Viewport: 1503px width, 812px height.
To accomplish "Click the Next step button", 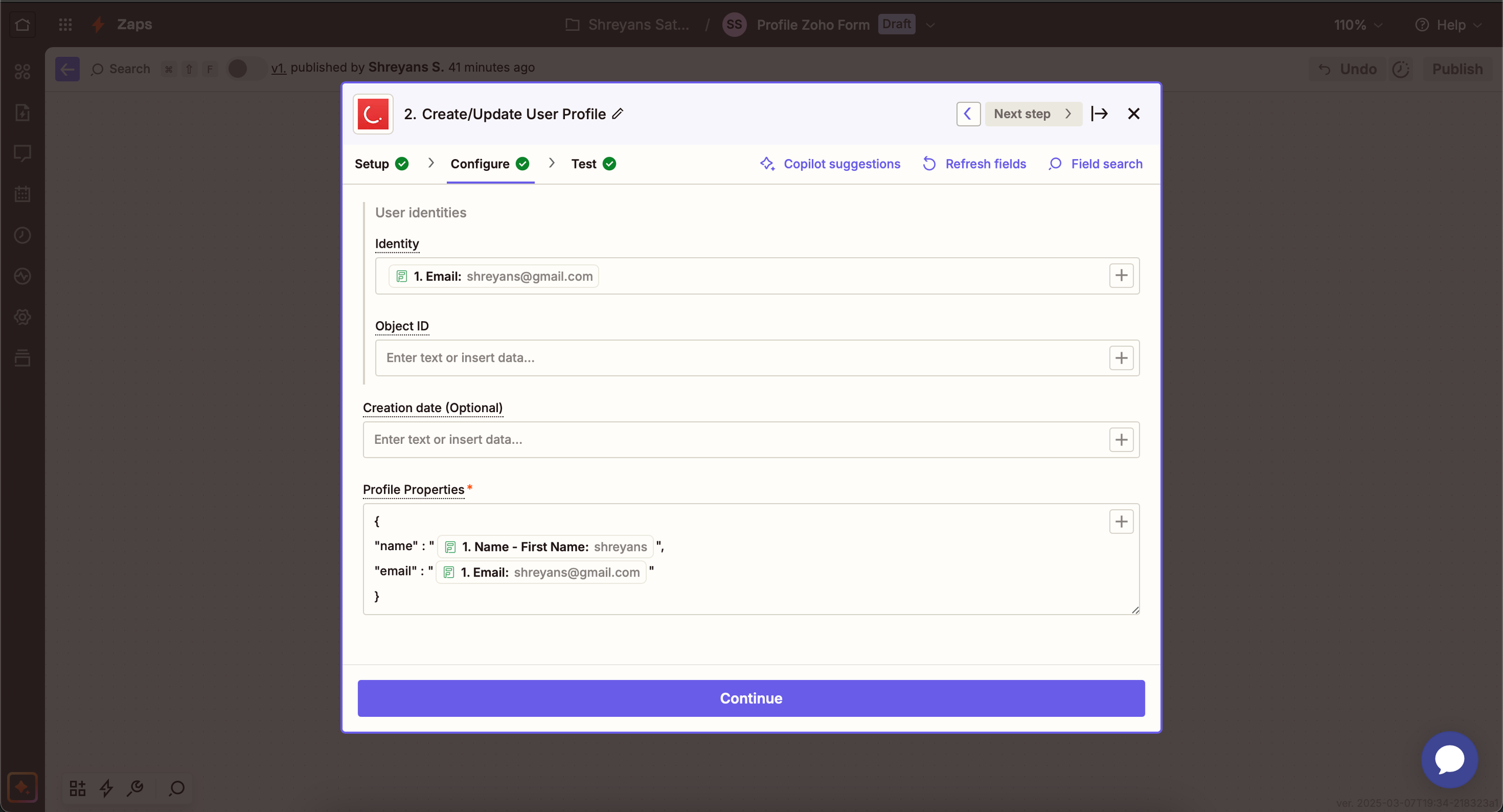I will pyautogui.click(x=1033, y=113).
